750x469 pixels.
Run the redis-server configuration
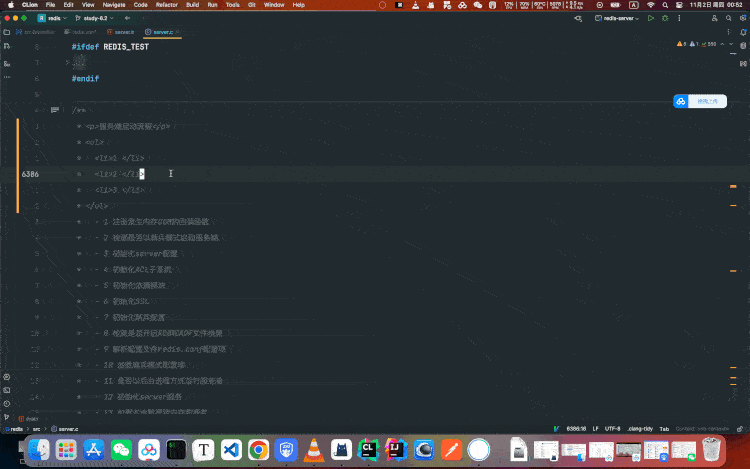(651, 18)
